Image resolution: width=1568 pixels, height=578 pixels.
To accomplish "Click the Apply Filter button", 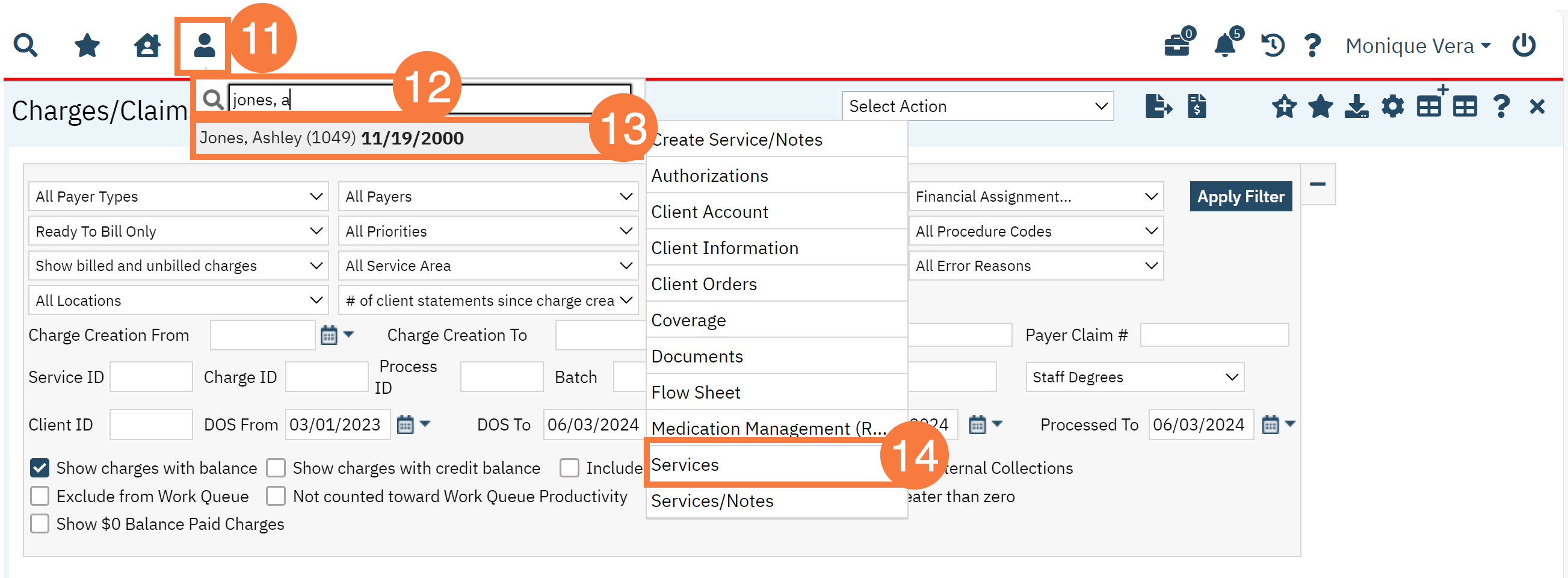I will pos(1241,197).
